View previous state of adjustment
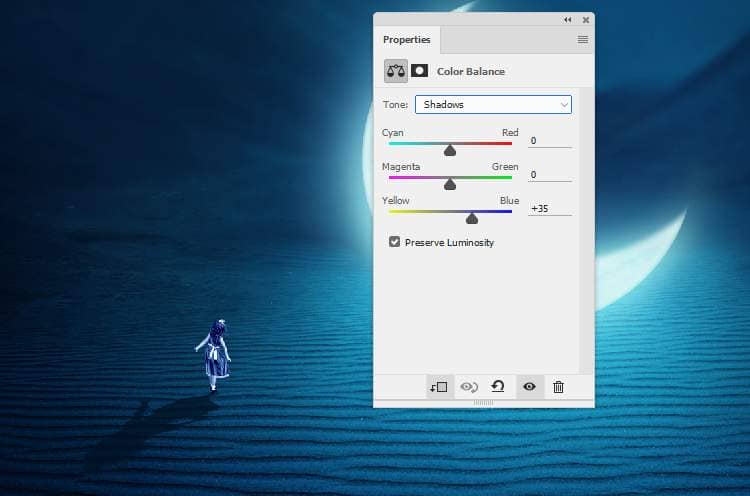 [469, 386]
